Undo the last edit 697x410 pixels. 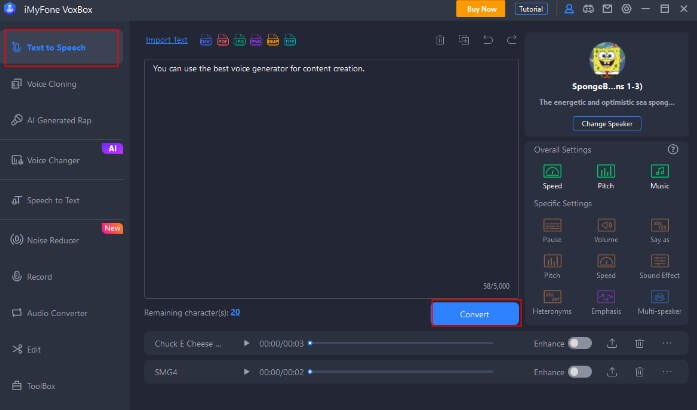click(x=488, y=40)
